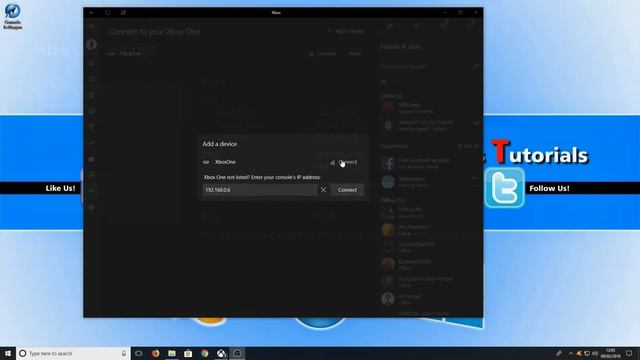Open the volume control in system tray
Viewport: 640px width, 360px height.
(x=595, y=353)
